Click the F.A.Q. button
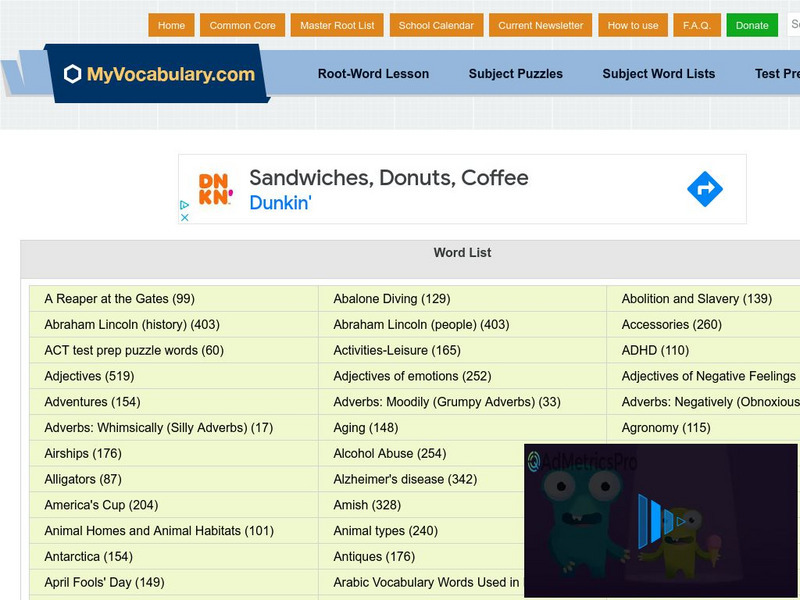Viewport: 800px width, 600px height. [x=695, y=25]
